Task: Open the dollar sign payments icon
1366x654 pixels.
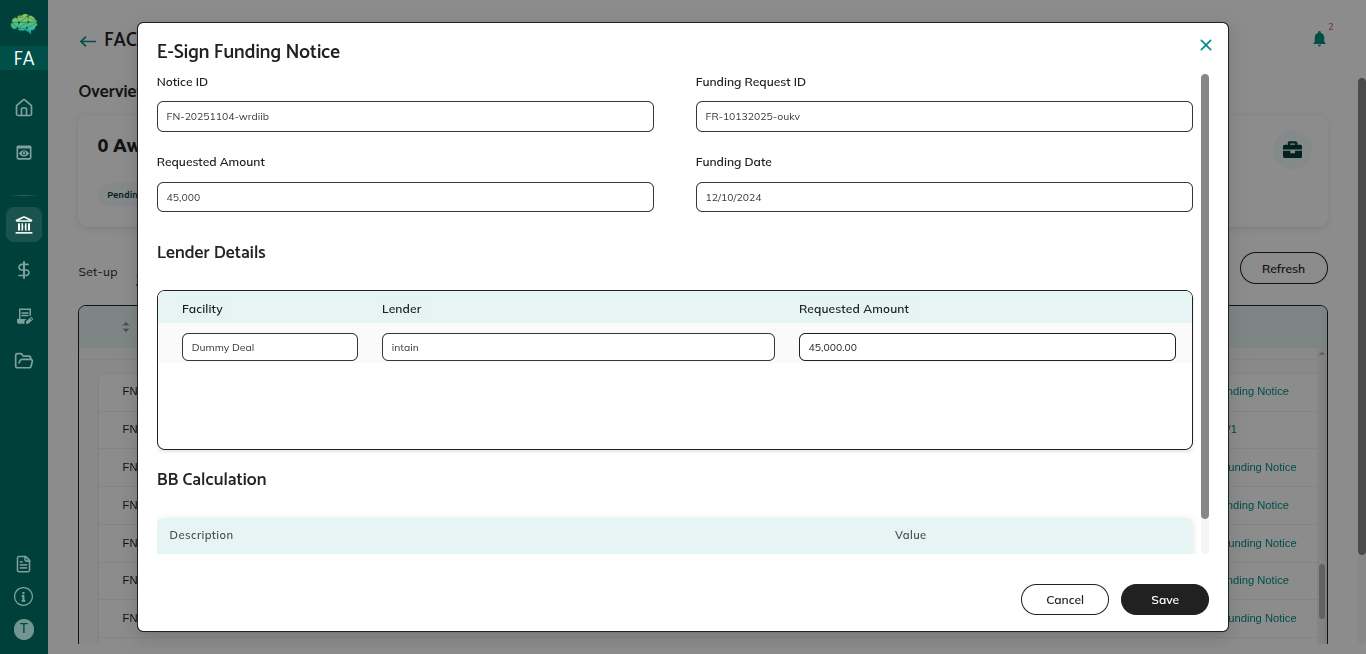Action: click(x=24, y=270)
